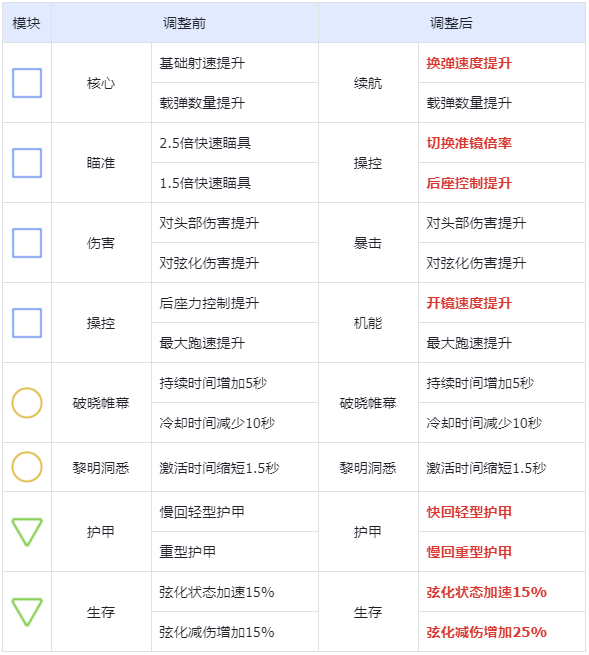Click the red 后座控制提升 entry
The height and width of the screenshot is (655, 589).
coord(469,183)
